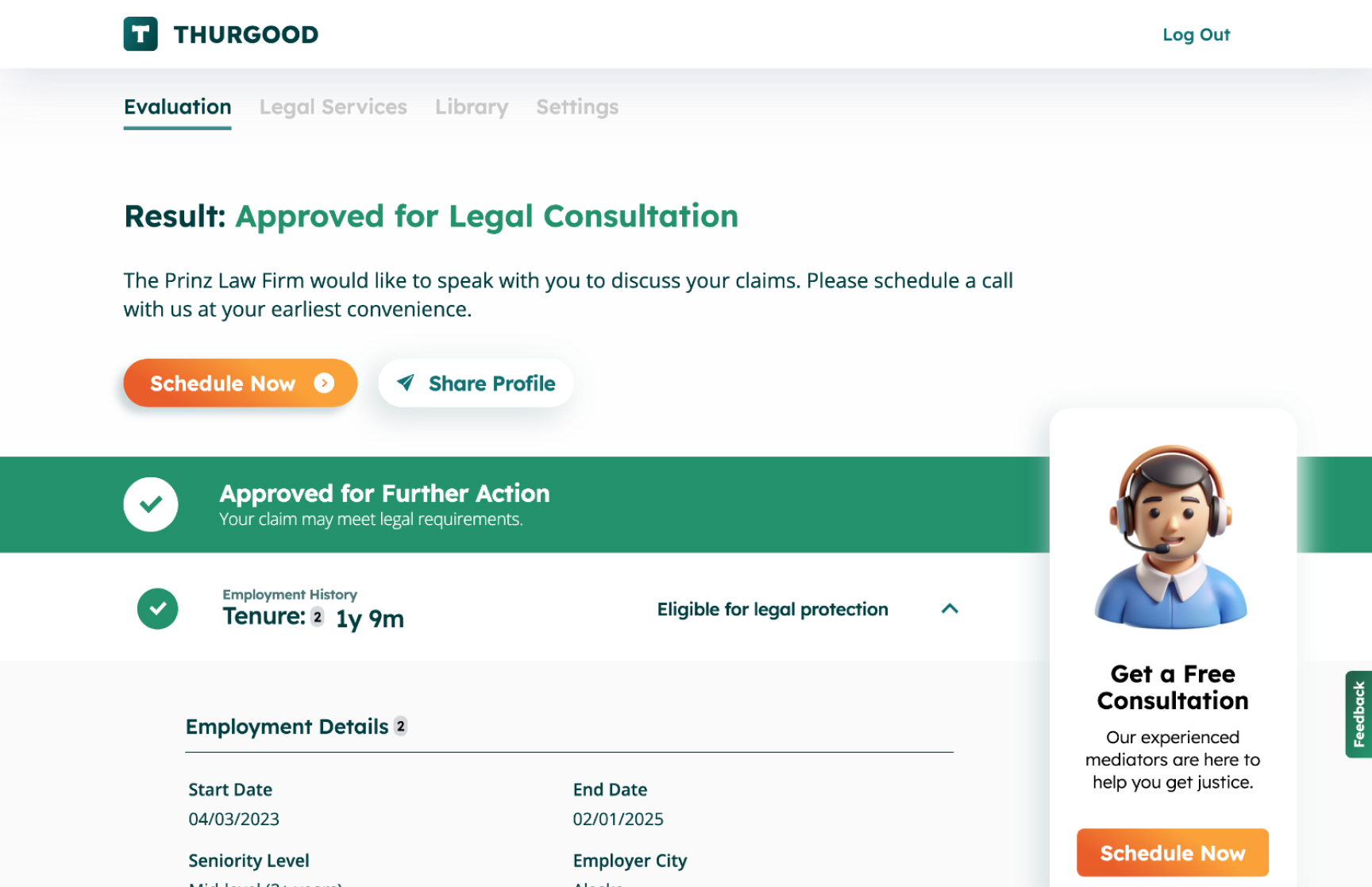The width and height of the screenshot is (1372, 887).
Task: Switch to the Legal Services tab
Action: (333, 107)
